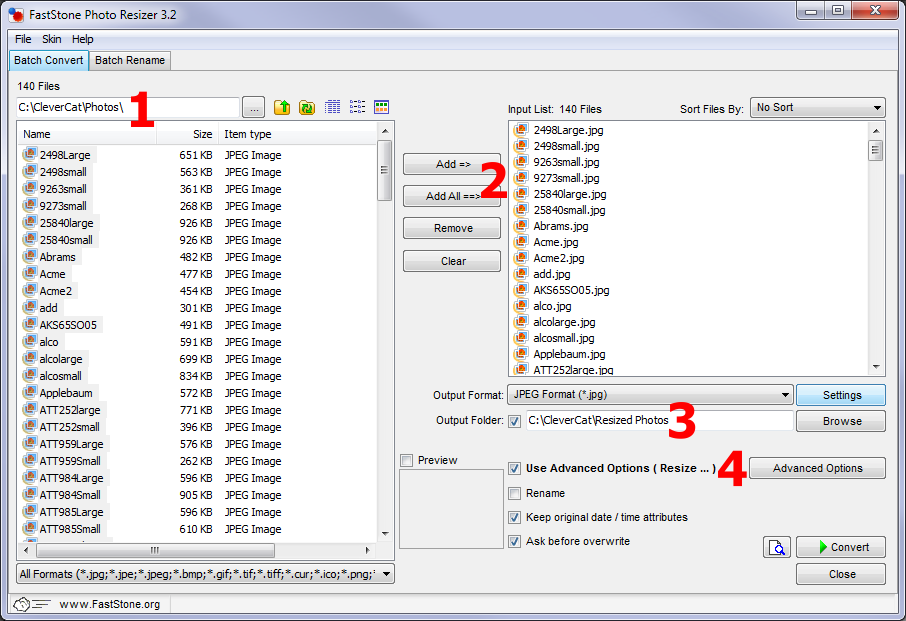The image size is (906, 621).
Task: Click the conversion preview magnifier icon
Action: click(777, 547)
